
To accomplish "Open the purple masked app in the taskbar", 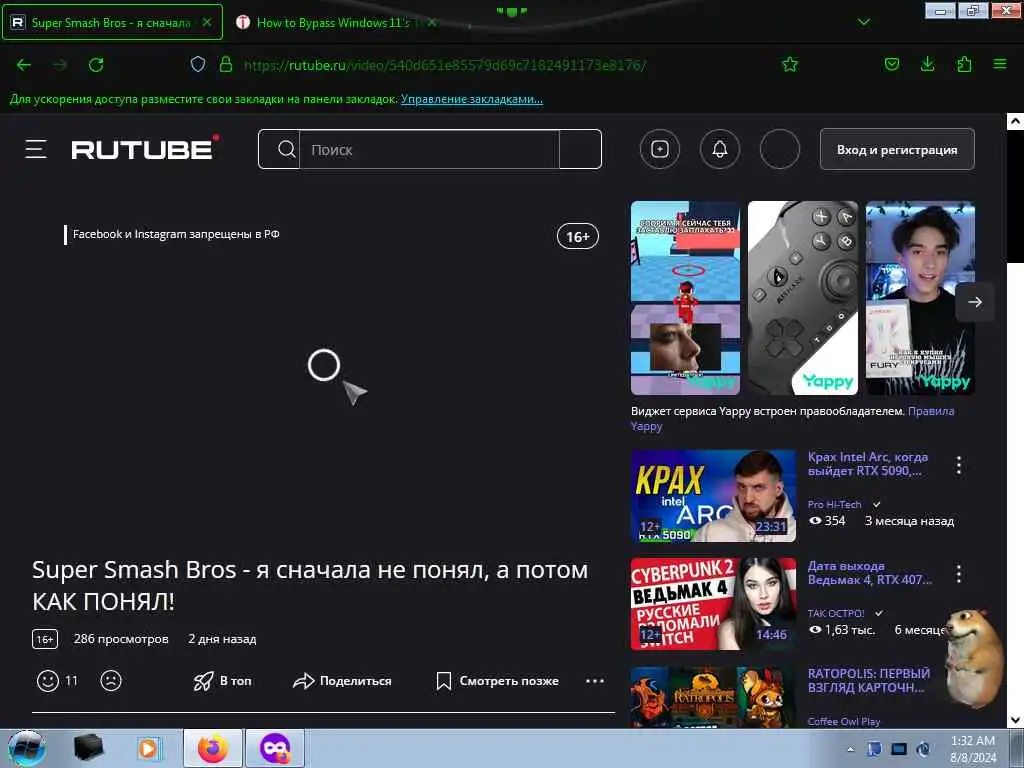I will pyautogui.click(x=275, y=748).
